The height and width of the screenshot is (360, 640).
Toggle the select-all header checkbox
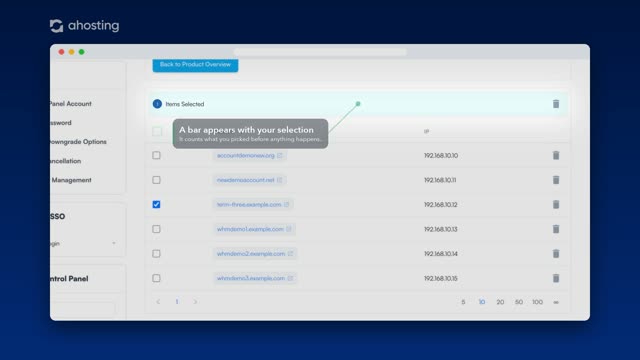(157, 131)
